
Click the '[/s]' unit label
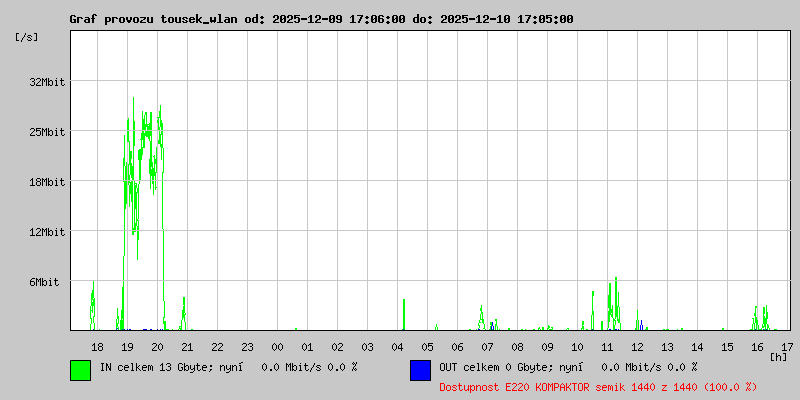(27, 37)
